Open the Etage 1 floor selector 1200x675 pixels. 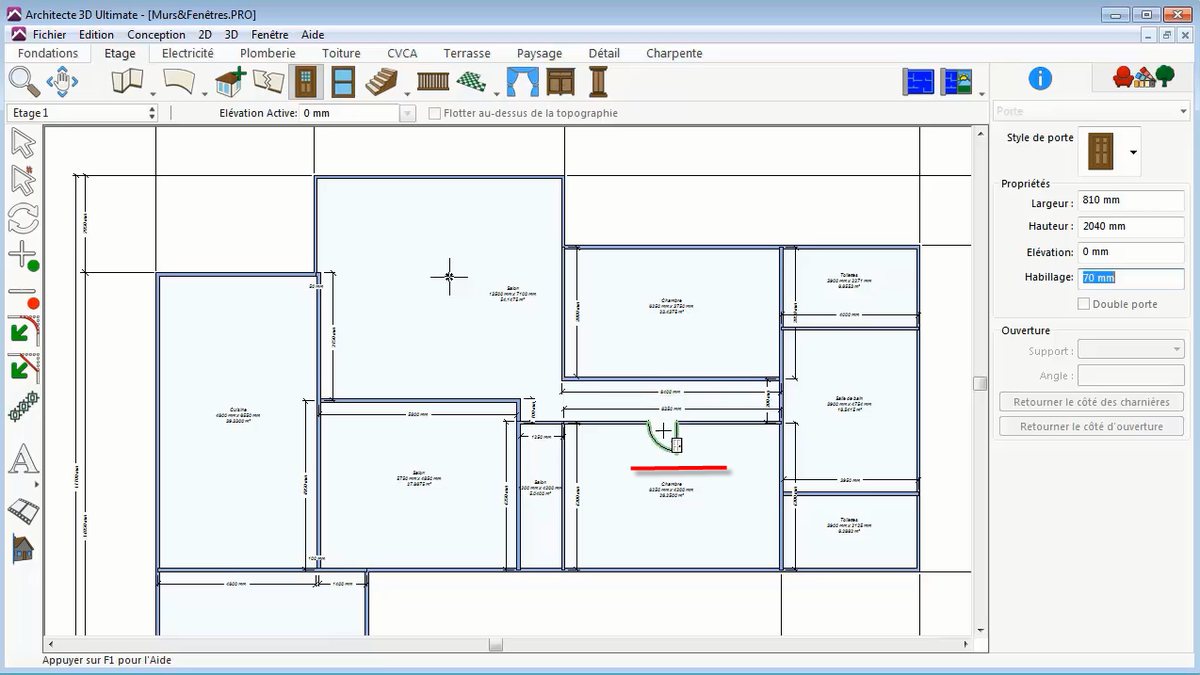(82, 113)
